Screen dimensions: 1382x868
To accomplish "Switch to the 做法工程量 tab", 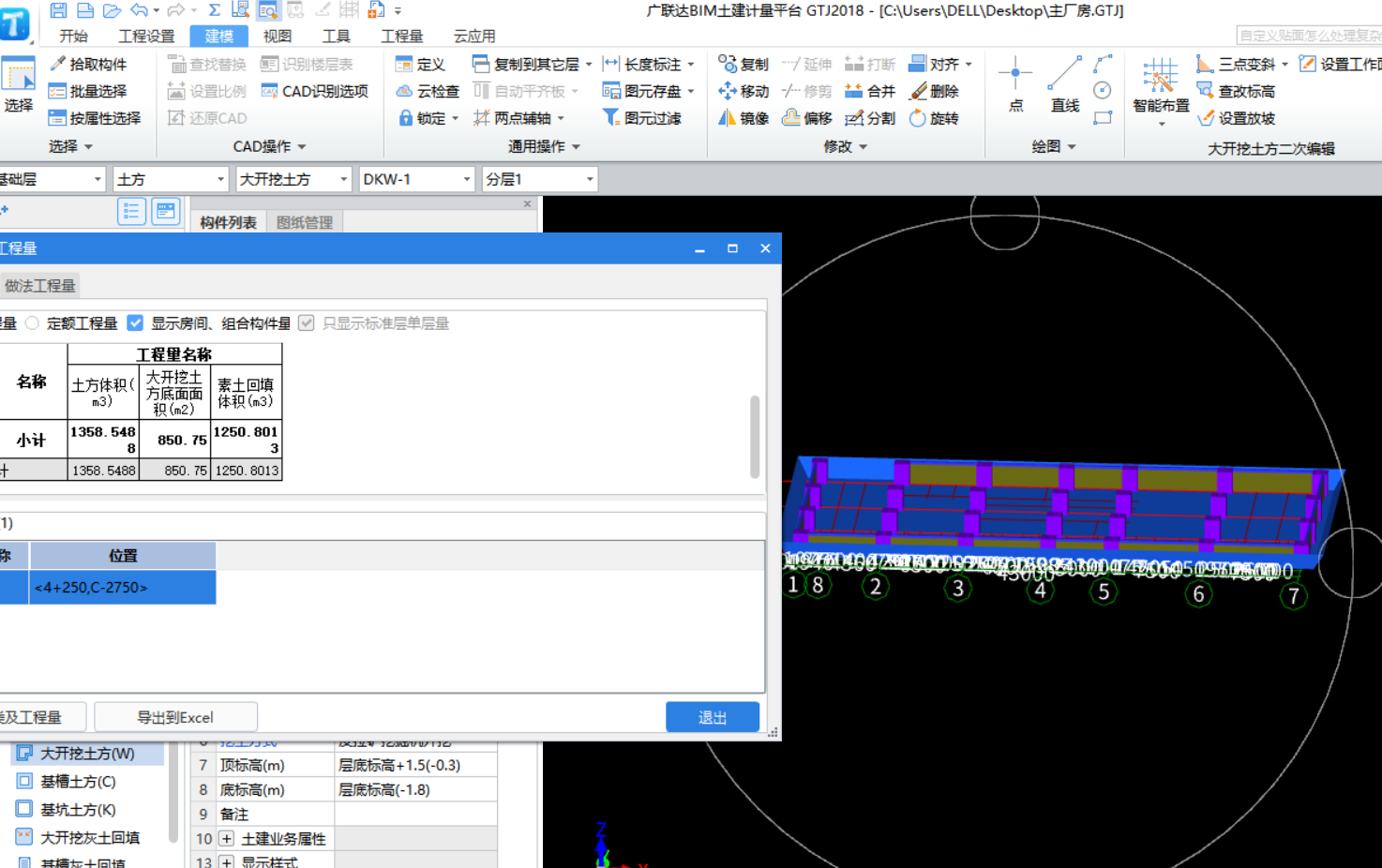I will [x=39, y=285].
